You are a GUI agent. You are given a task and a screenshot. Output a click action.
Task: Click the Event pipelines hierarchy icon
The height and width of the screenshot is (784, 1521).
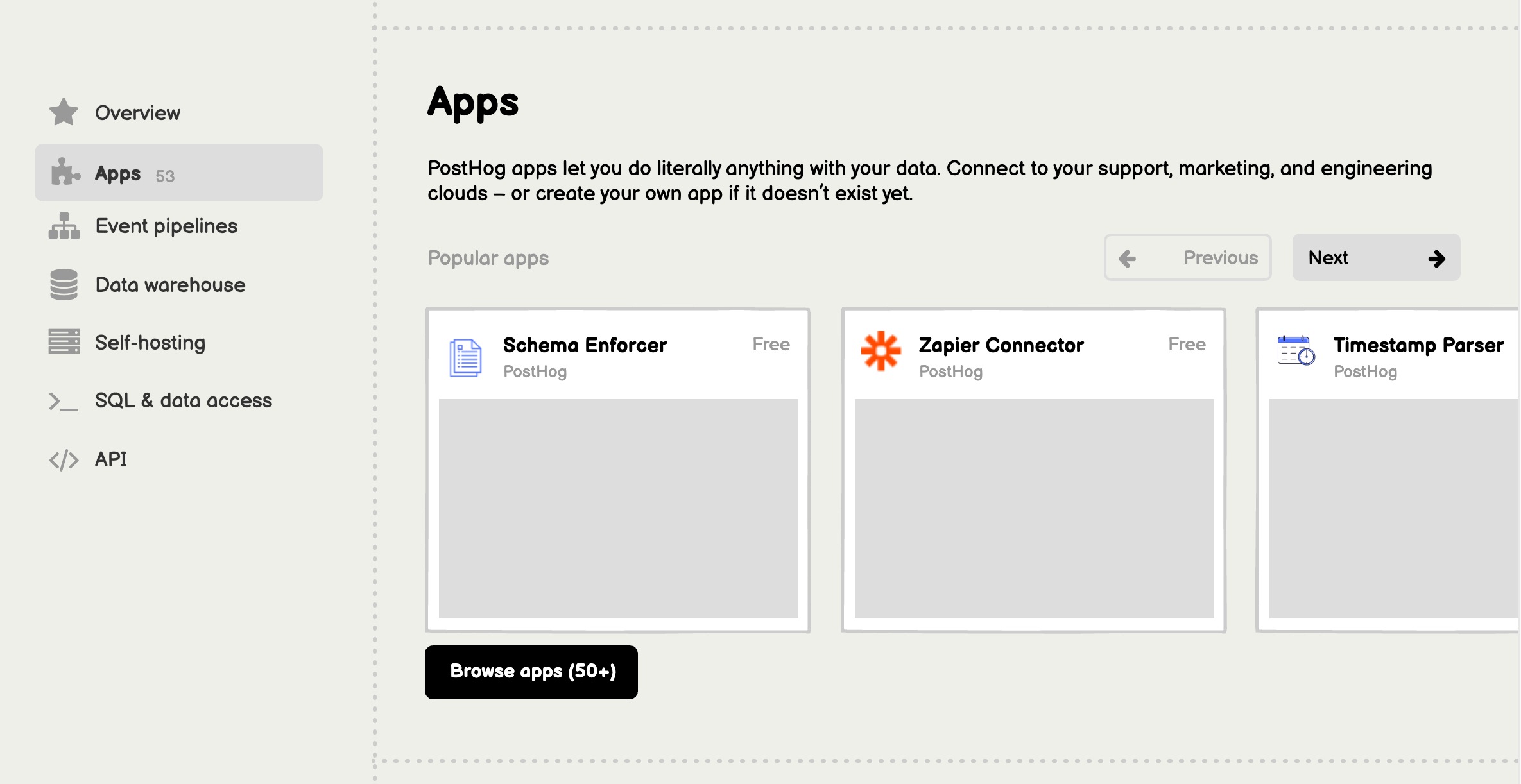coord(64,226)
